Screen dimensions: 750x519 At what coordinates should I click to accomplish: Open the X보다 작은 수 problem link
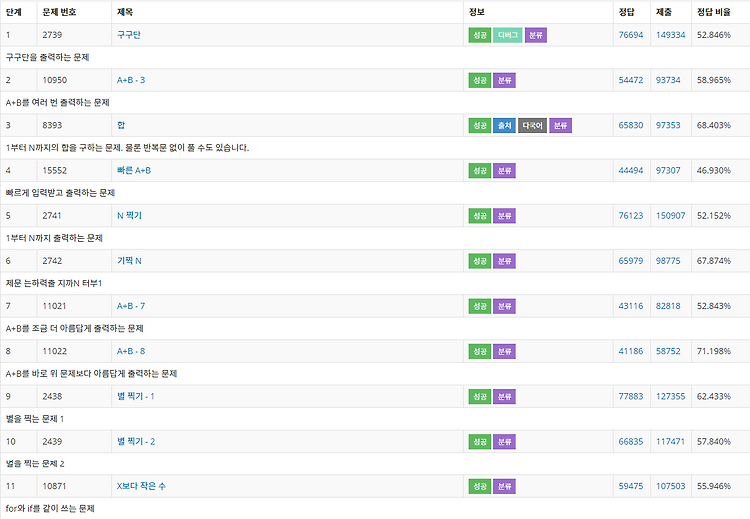(x=142, y=486)
